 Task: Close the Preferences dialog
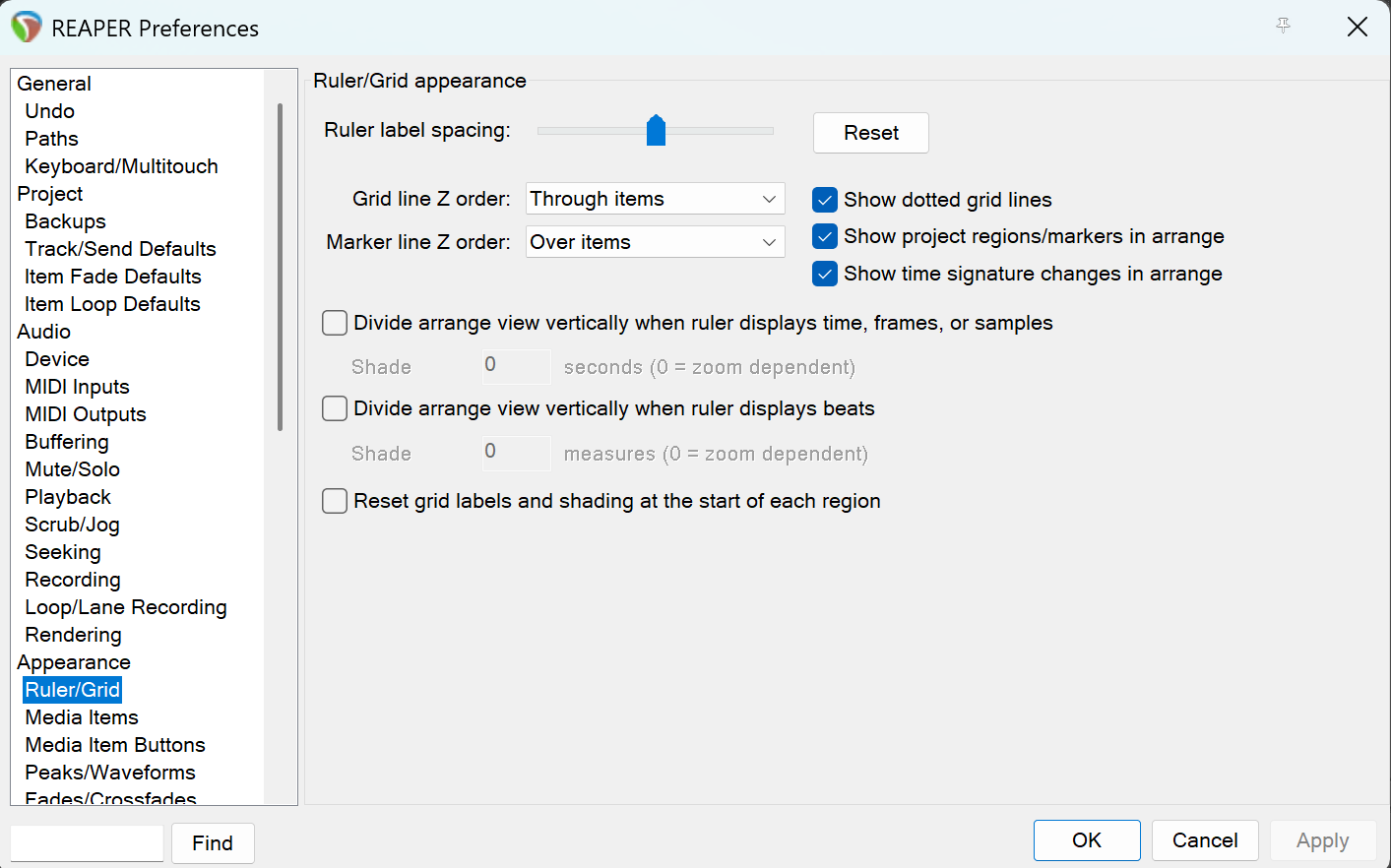[1358, 27]
